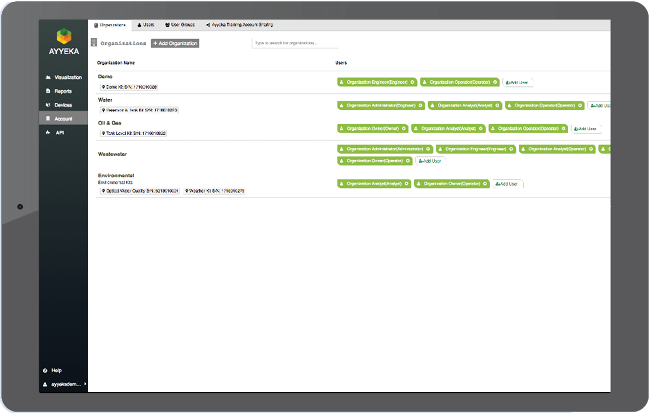Switch to the Users tab

(x=145, y=23)
